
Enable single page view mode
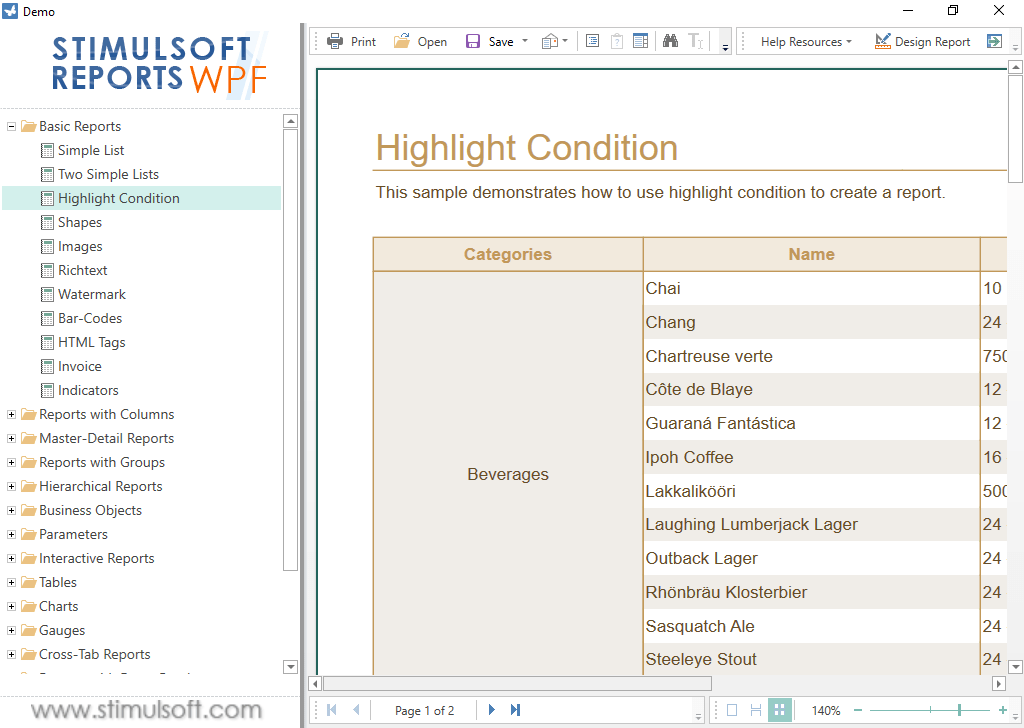click(734, 710)
